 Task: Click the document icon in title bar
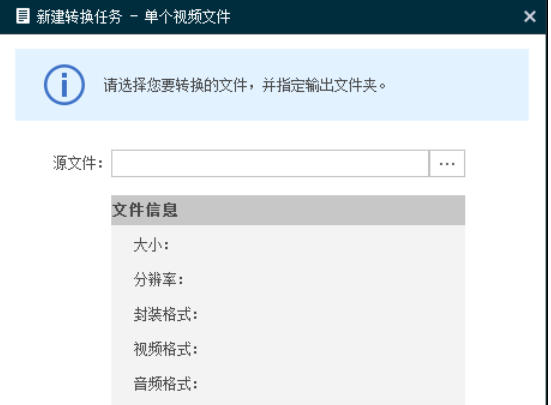tap(23, 17)
